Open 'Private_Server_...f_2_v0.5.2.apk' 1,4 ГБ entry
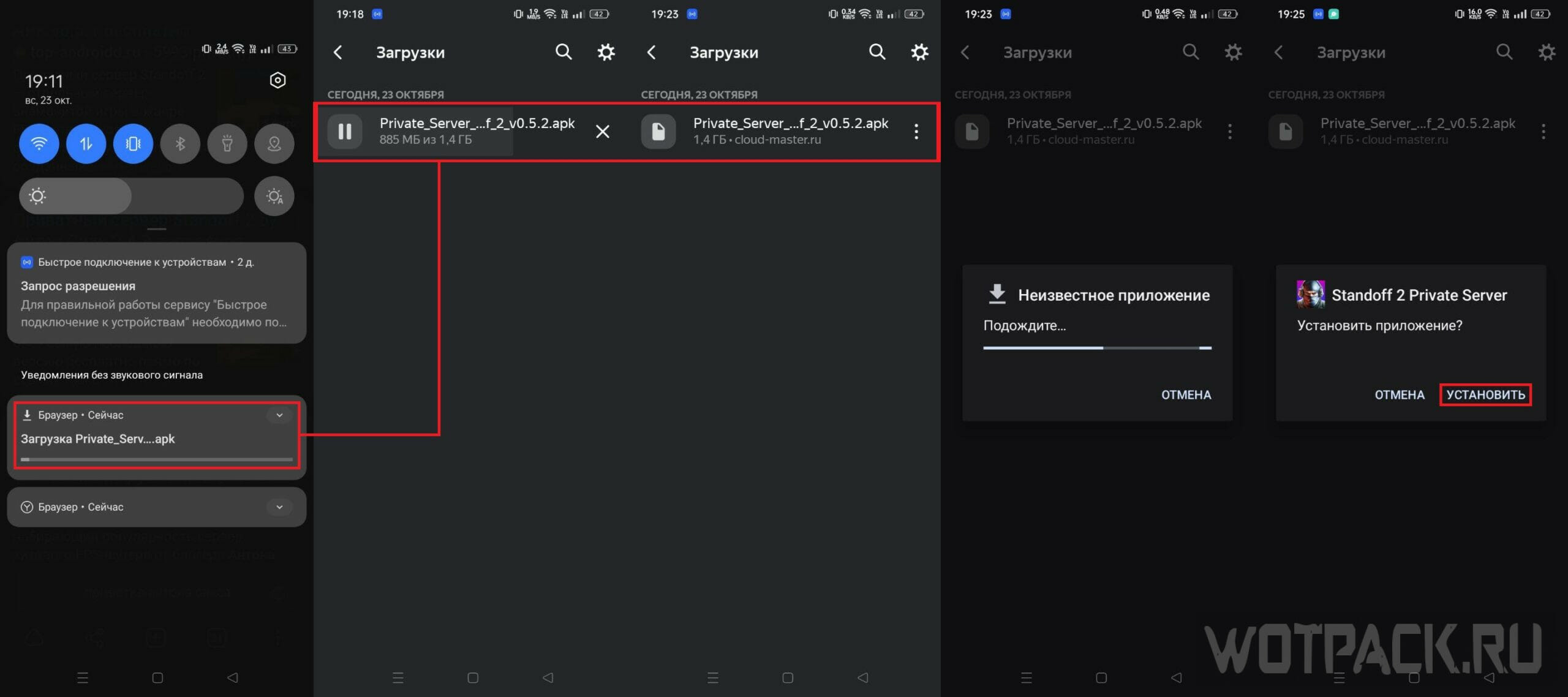Image resolution: width=1568 pixels, height=697 pixels. click(x=784, y=131)
